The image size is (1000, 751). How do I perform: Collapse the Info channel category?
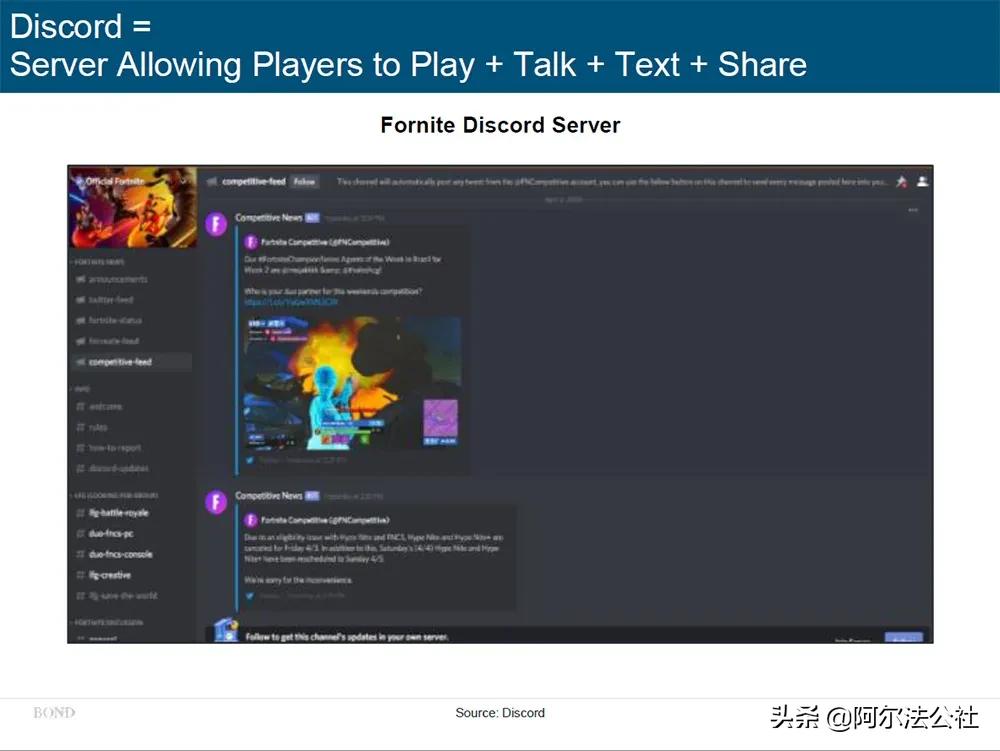point(80,389)
